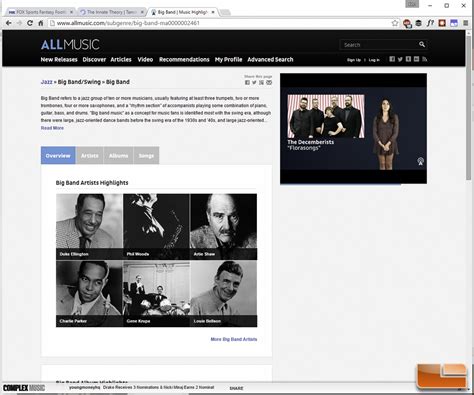
Task: Switch to the Songs tab
Action: 146,155
